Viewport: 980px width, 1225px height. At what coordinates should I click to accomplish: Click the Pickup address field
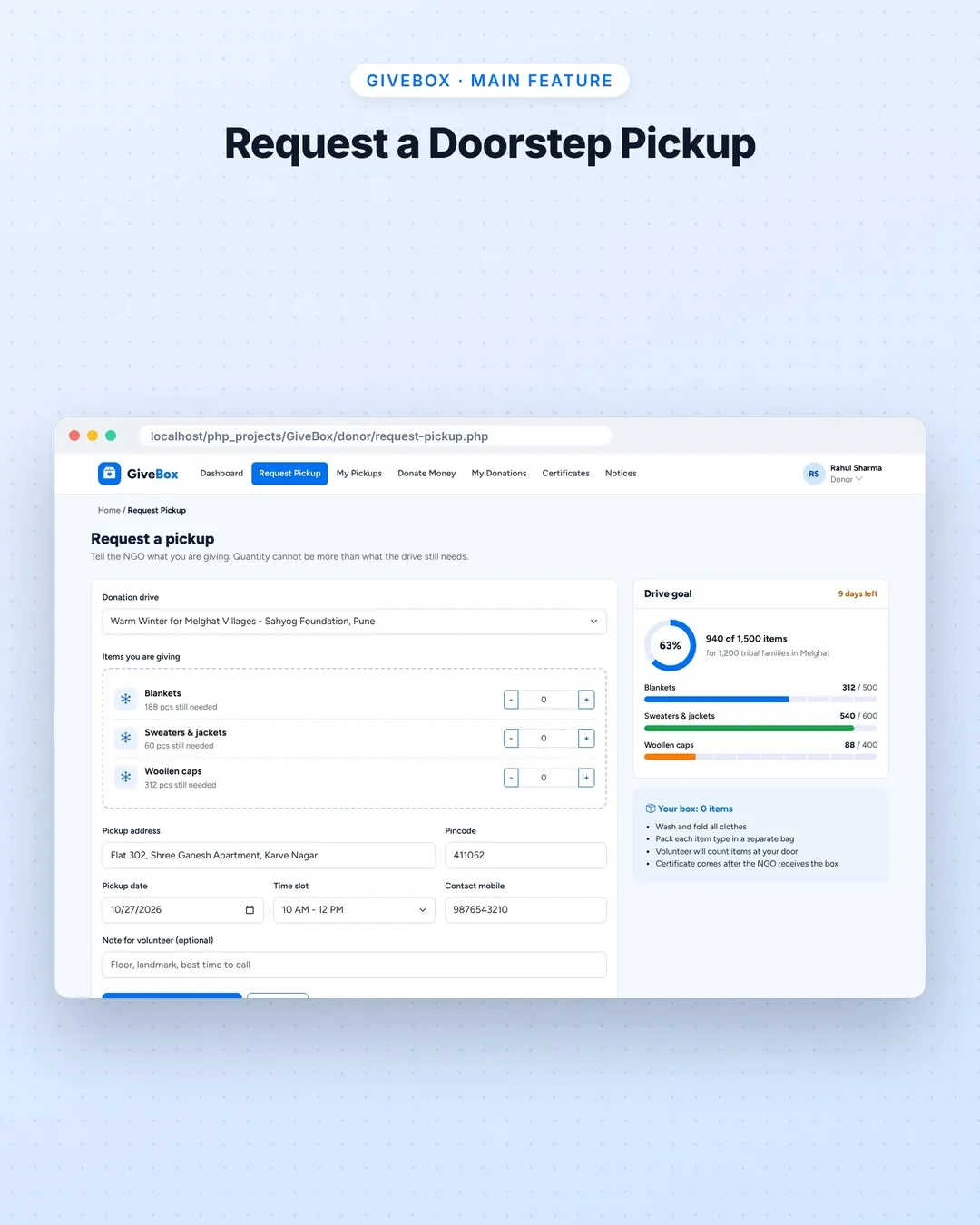[x=269, y=856]
